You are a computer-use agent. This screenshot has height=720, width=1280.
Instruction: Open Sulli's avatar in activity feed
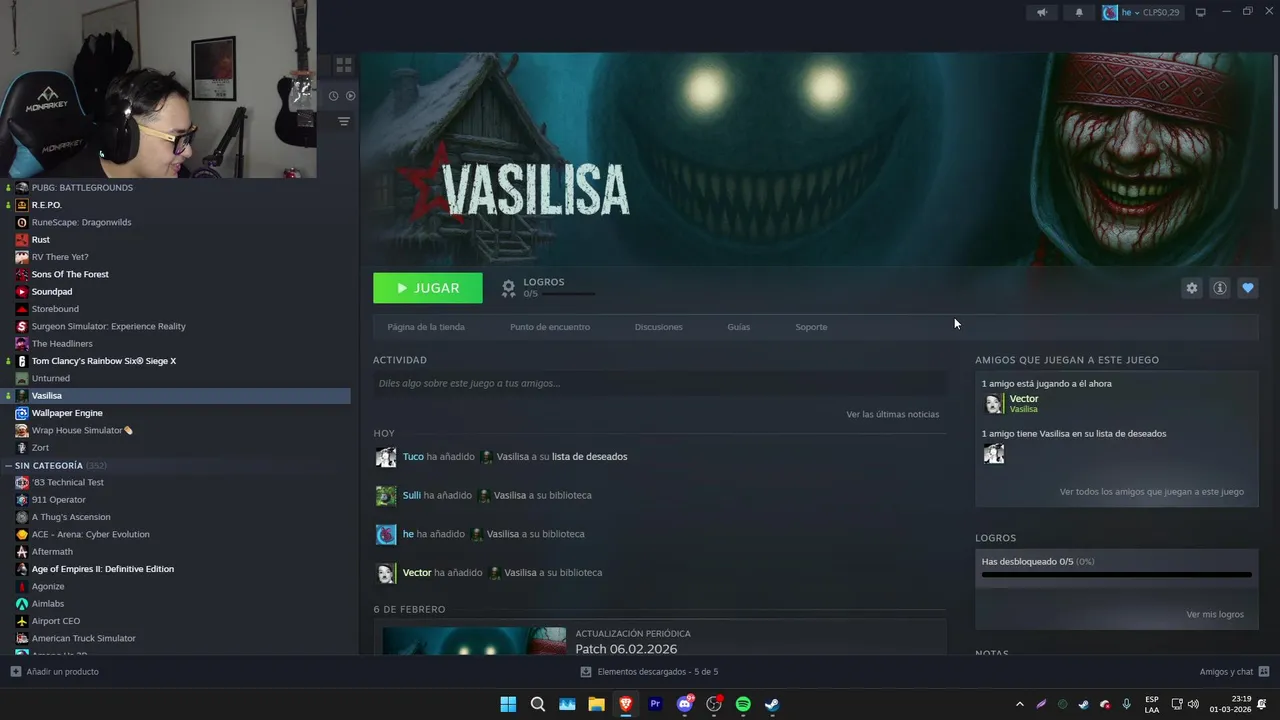point(386,496)
